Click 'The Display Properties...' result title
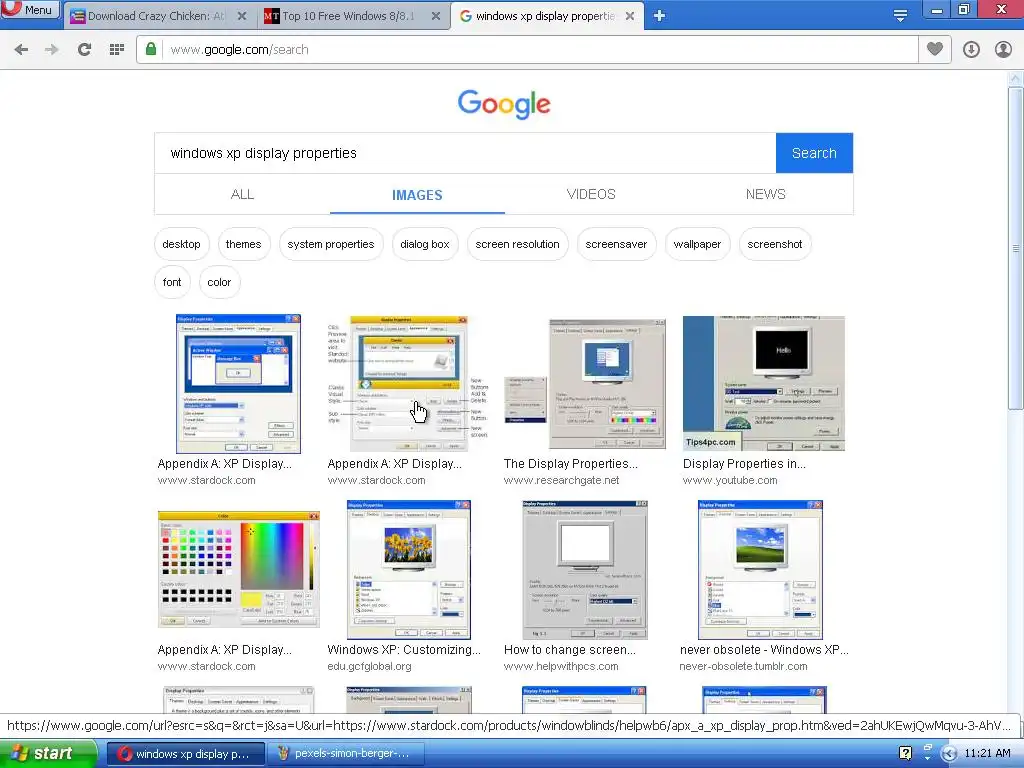This screenshot has height=768, width=1024. [x=570, y=464]
